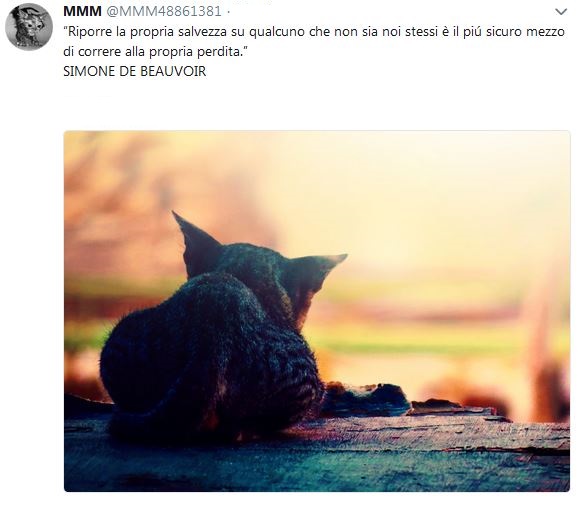Viewport: 579px width, 505px height.
Task: Select the SIMONE DE BEAUVOIR attribution line
Action: (x=134, y=71)
